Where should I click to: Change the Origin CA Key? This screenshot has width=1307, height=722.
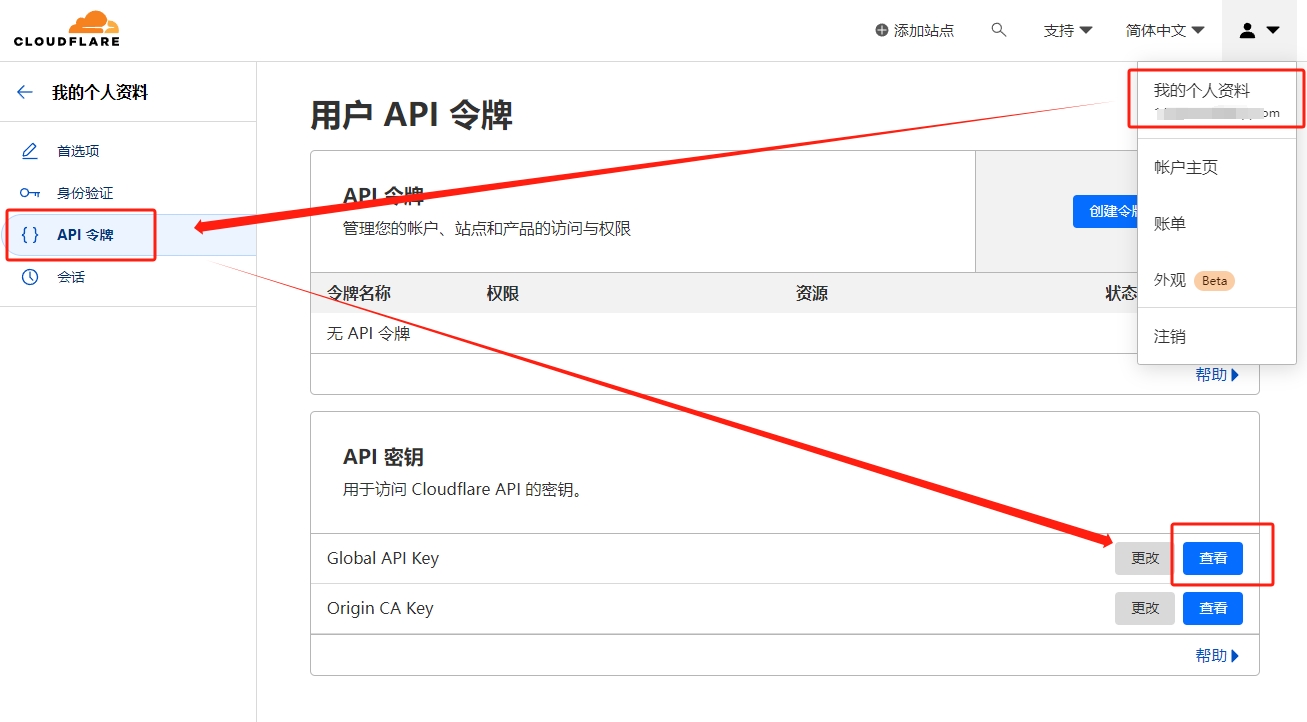(1145, 608)
